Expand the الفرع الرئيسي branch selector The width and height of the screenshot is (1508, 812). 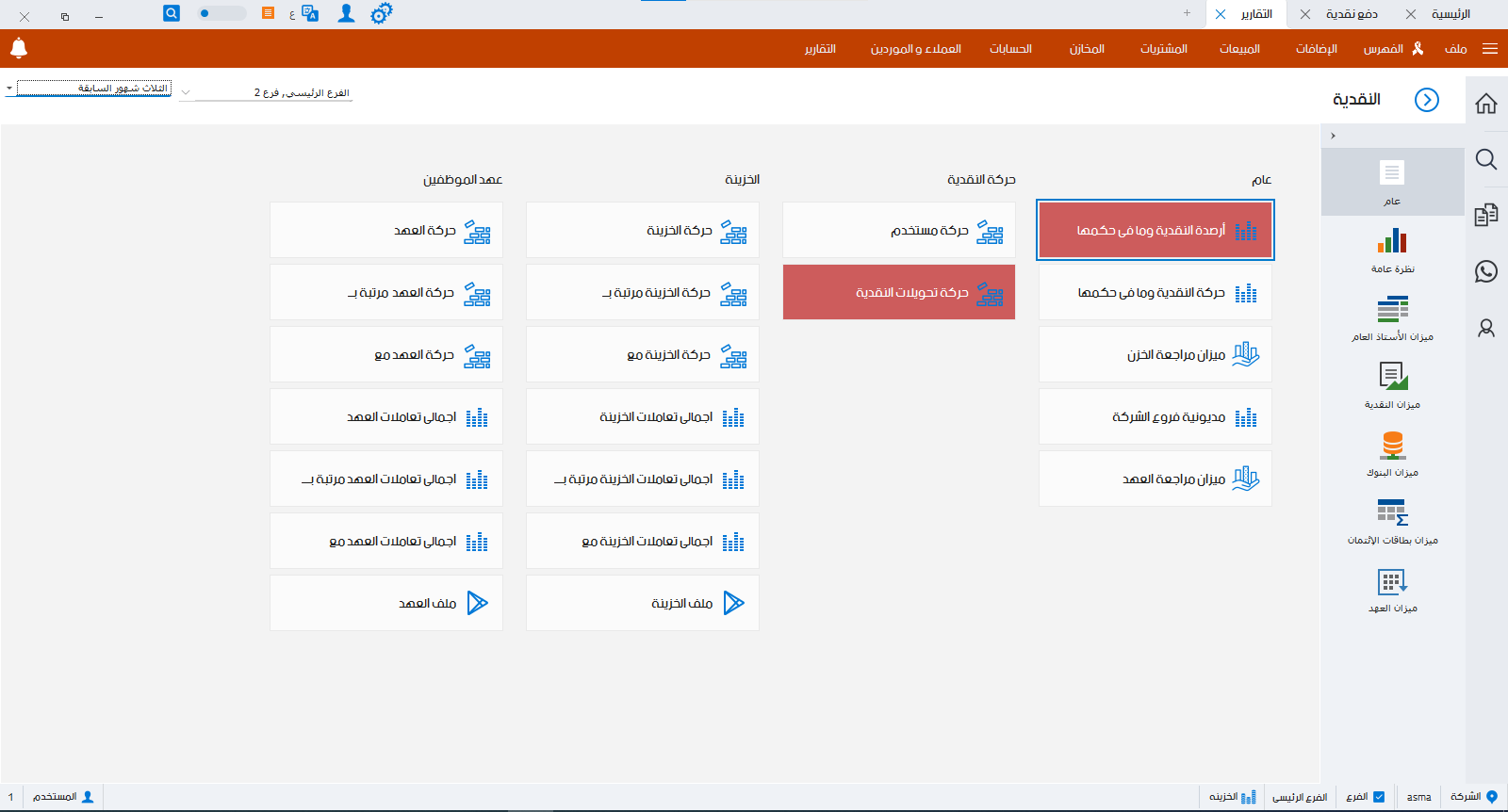pyautogui.click(x=186, y=92)
